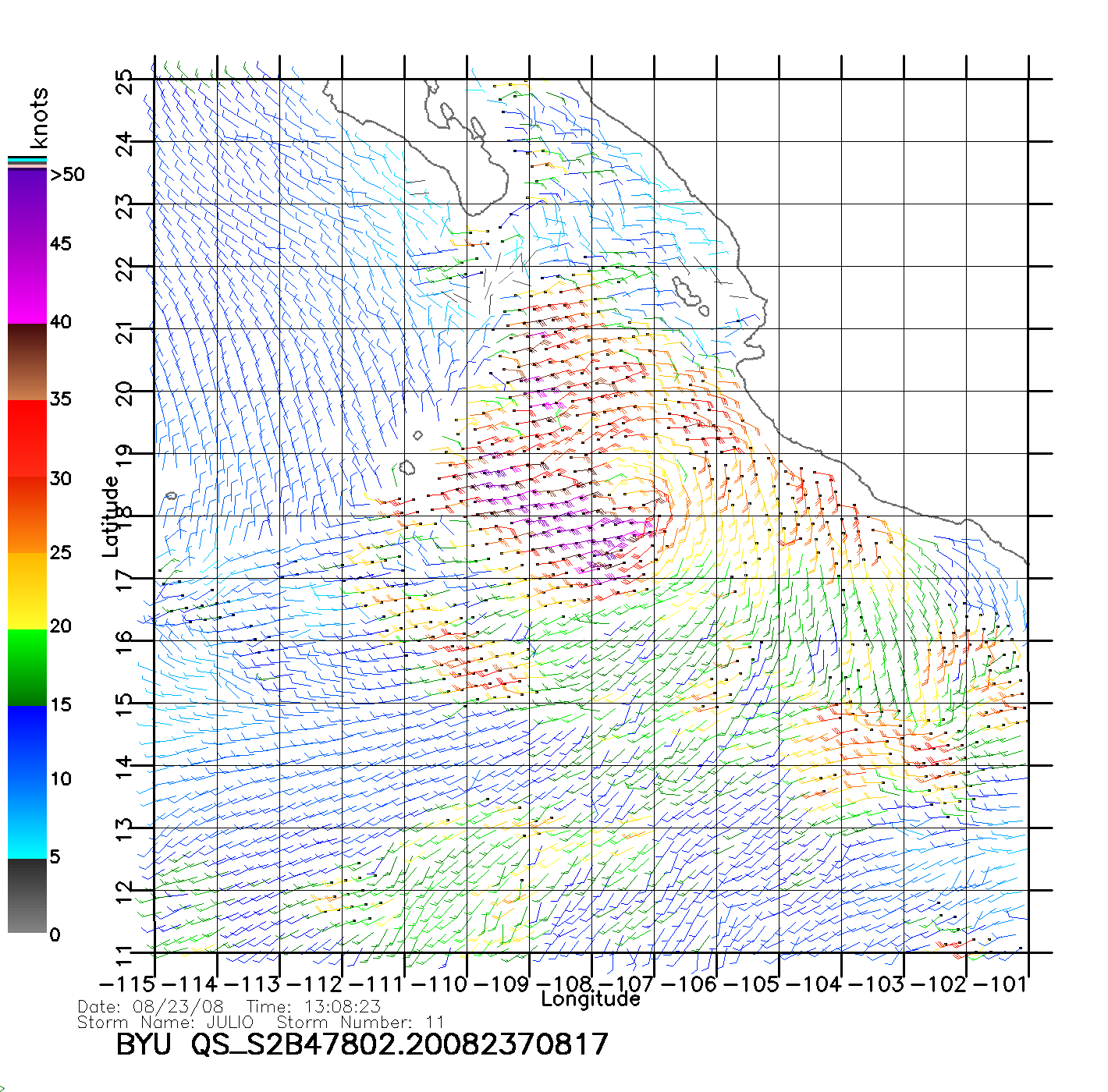Click the ">50" legend label
Viewport: 1108px width, 1092px height.
67,175
